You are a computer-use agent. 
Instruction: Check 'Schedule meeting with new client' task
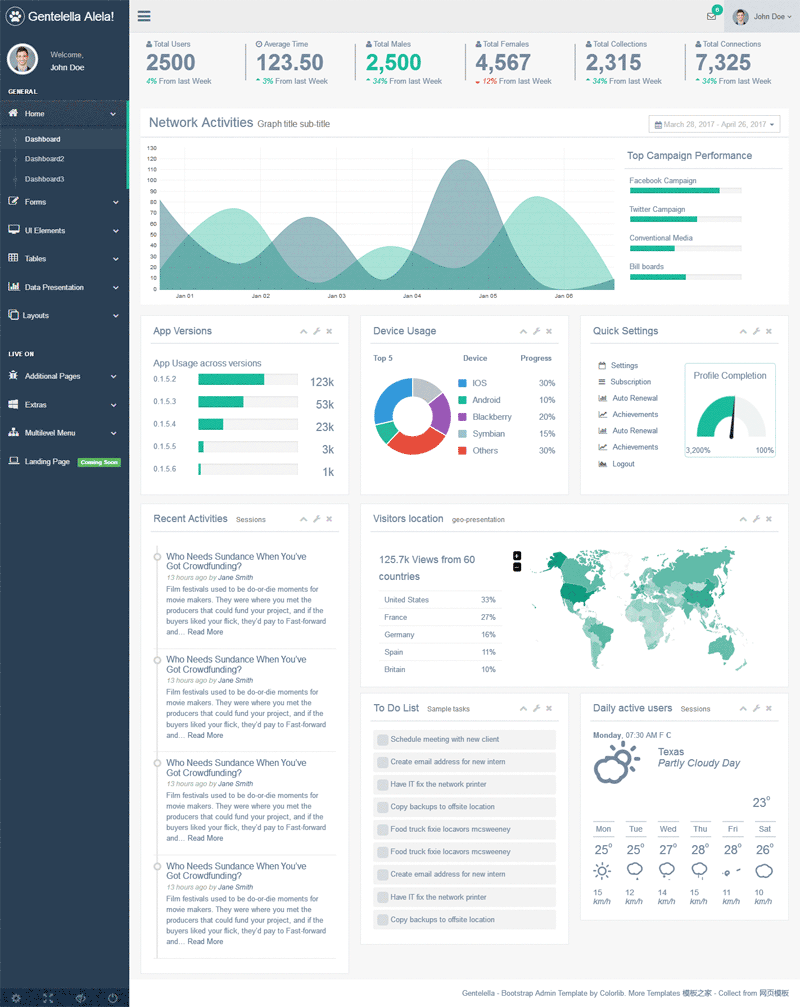(383, 740)
